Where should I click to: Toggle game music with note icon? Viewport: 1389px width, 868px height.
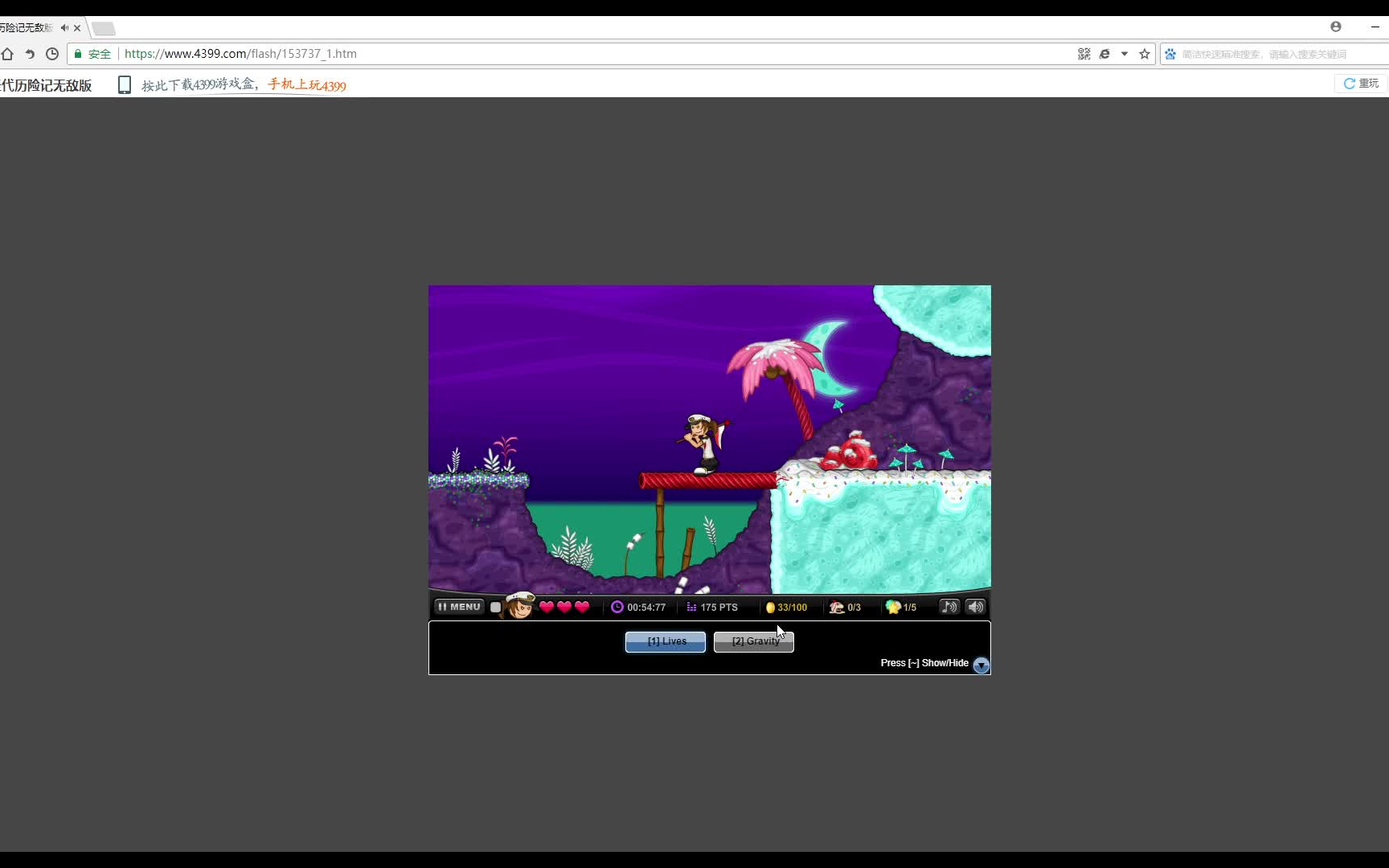click(949, 607)
